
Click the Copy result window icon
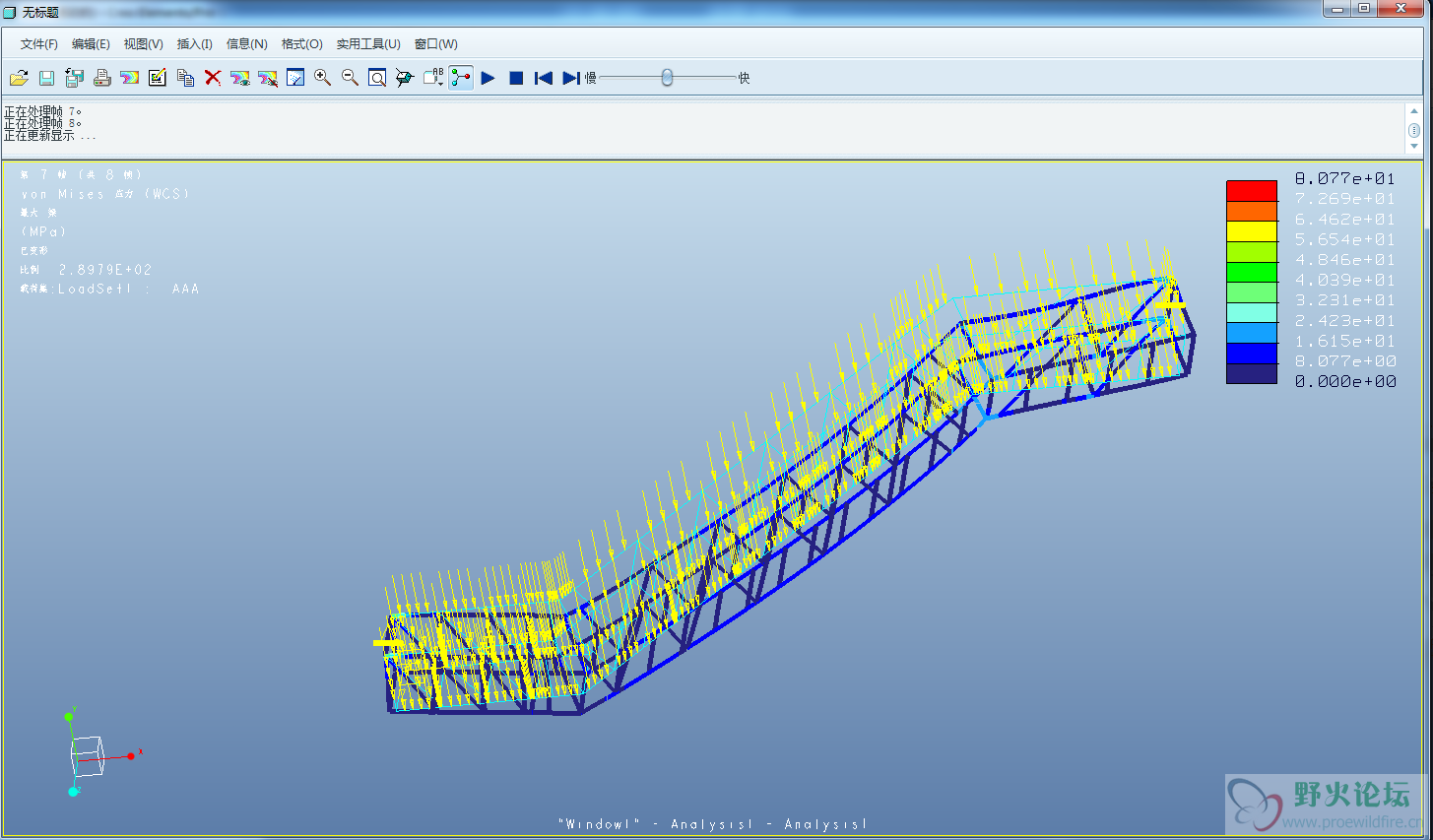(x=185, y=78)
